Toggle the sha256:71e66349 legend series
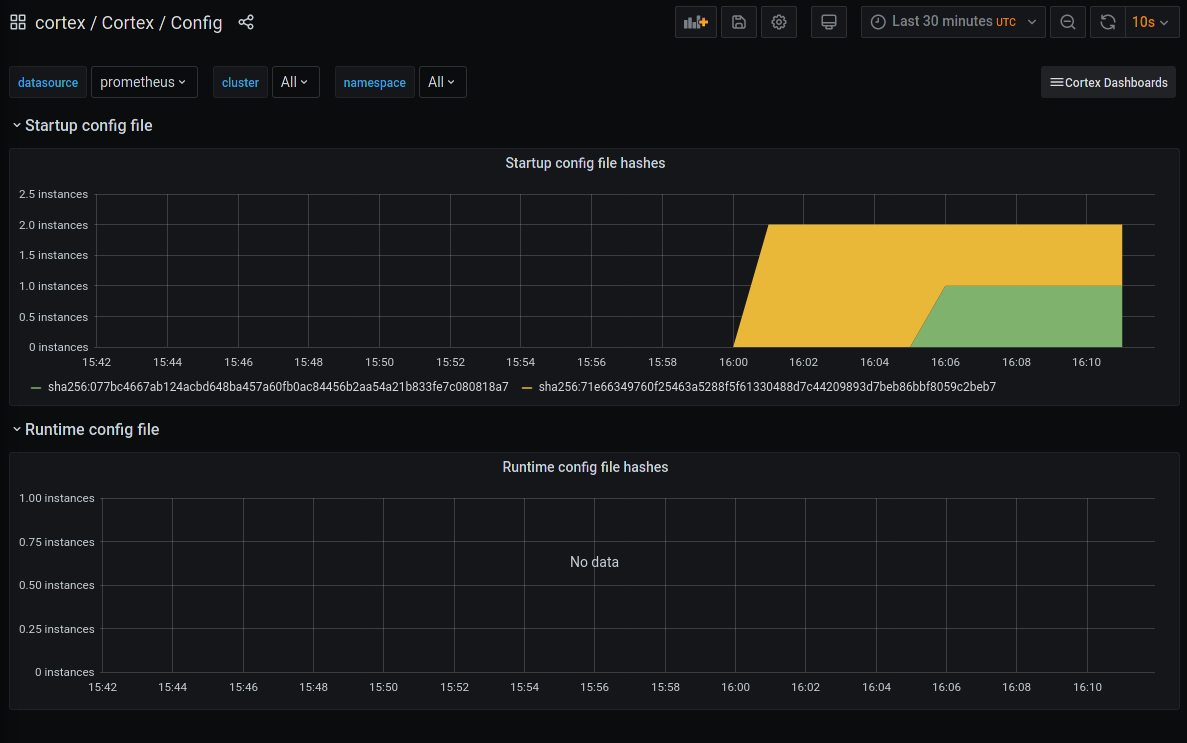The width and height of the screenshot is (1187, 743). (767, 387)
